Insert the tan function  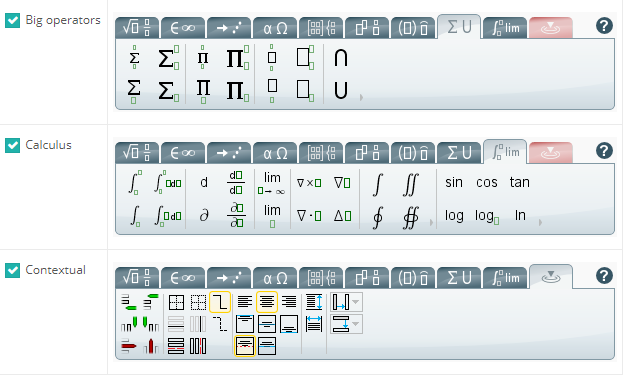[520, 182]
